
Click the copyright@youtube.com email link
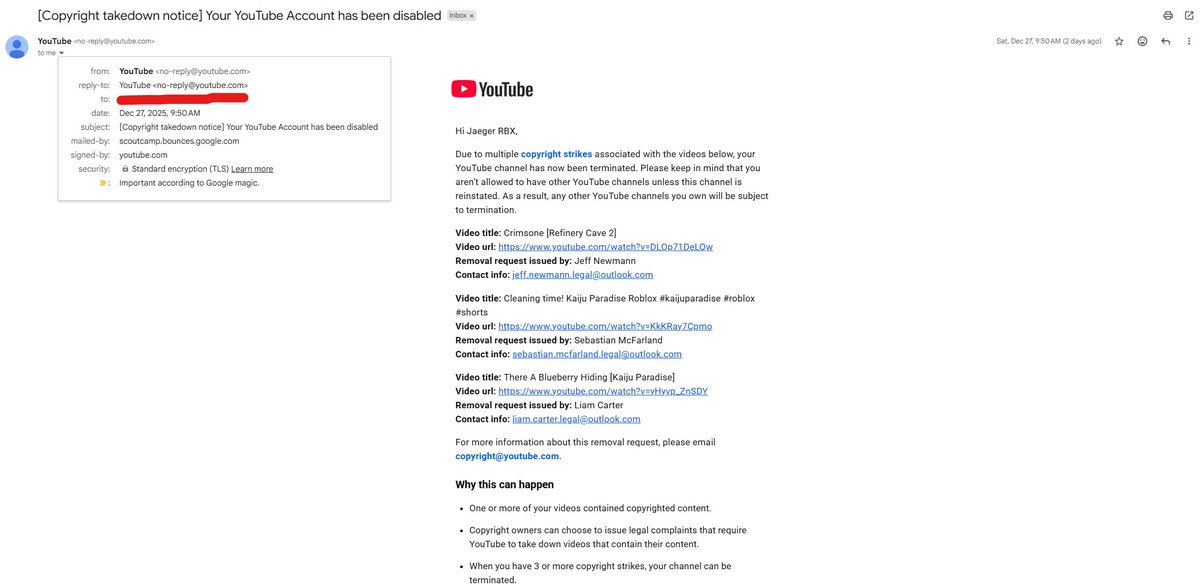(x=507, y=456)
